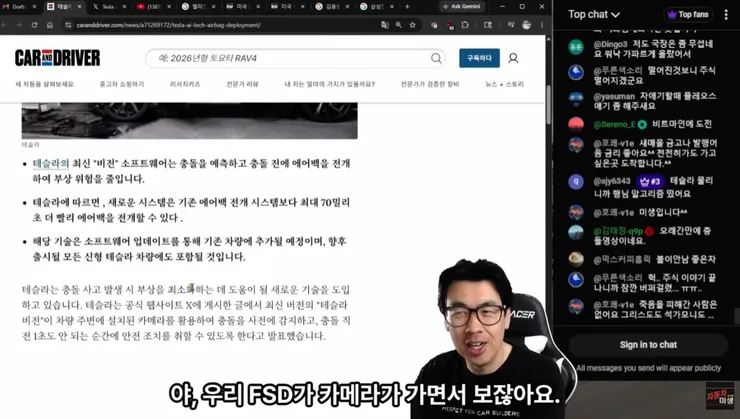Close the YouTube (1367) tab

tap(169, 7)
